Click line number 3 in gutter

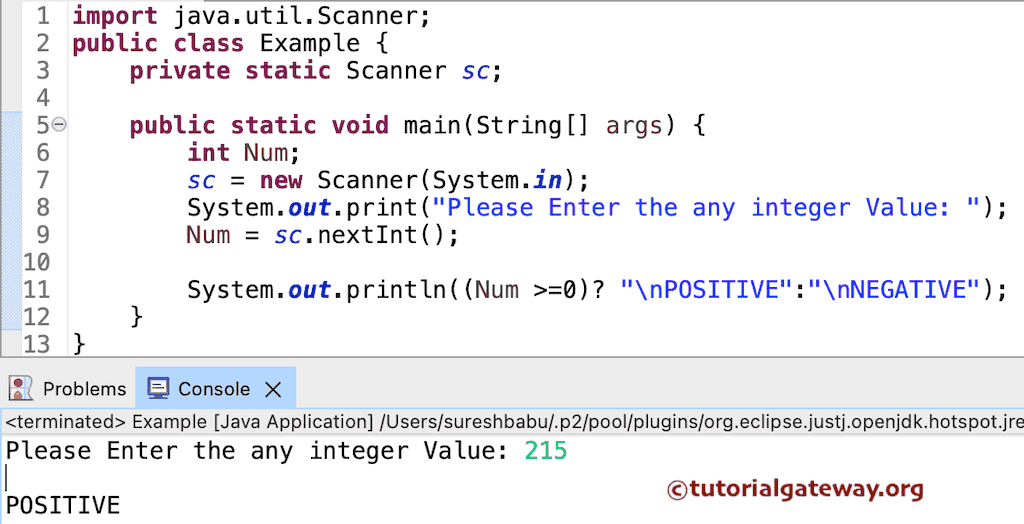click(x=42, y=71)
